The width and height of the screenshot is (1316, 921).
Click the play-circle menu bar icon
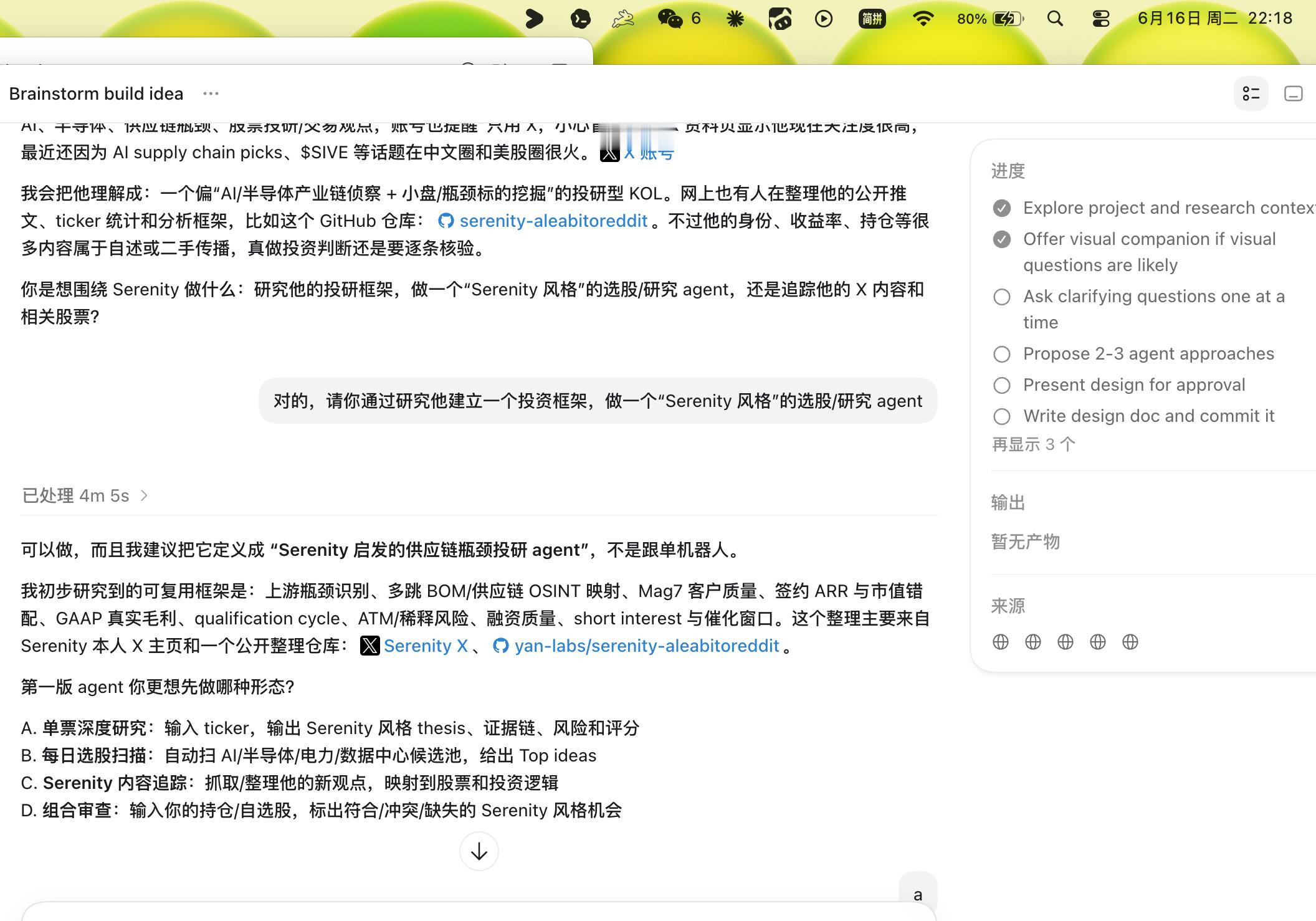point(824,19)
